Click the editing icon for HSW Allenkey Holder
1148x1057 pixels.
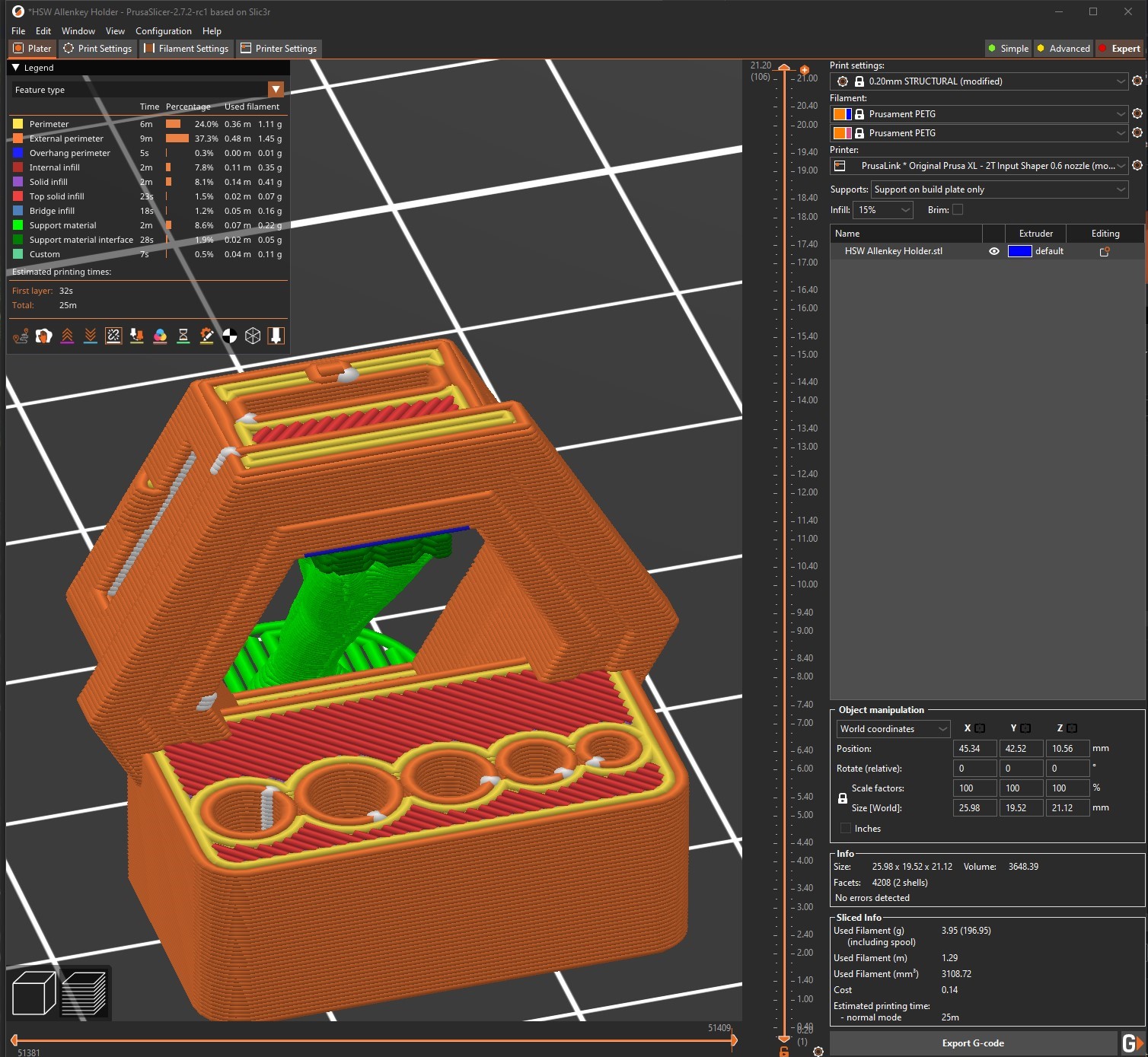pos(1105,251)
